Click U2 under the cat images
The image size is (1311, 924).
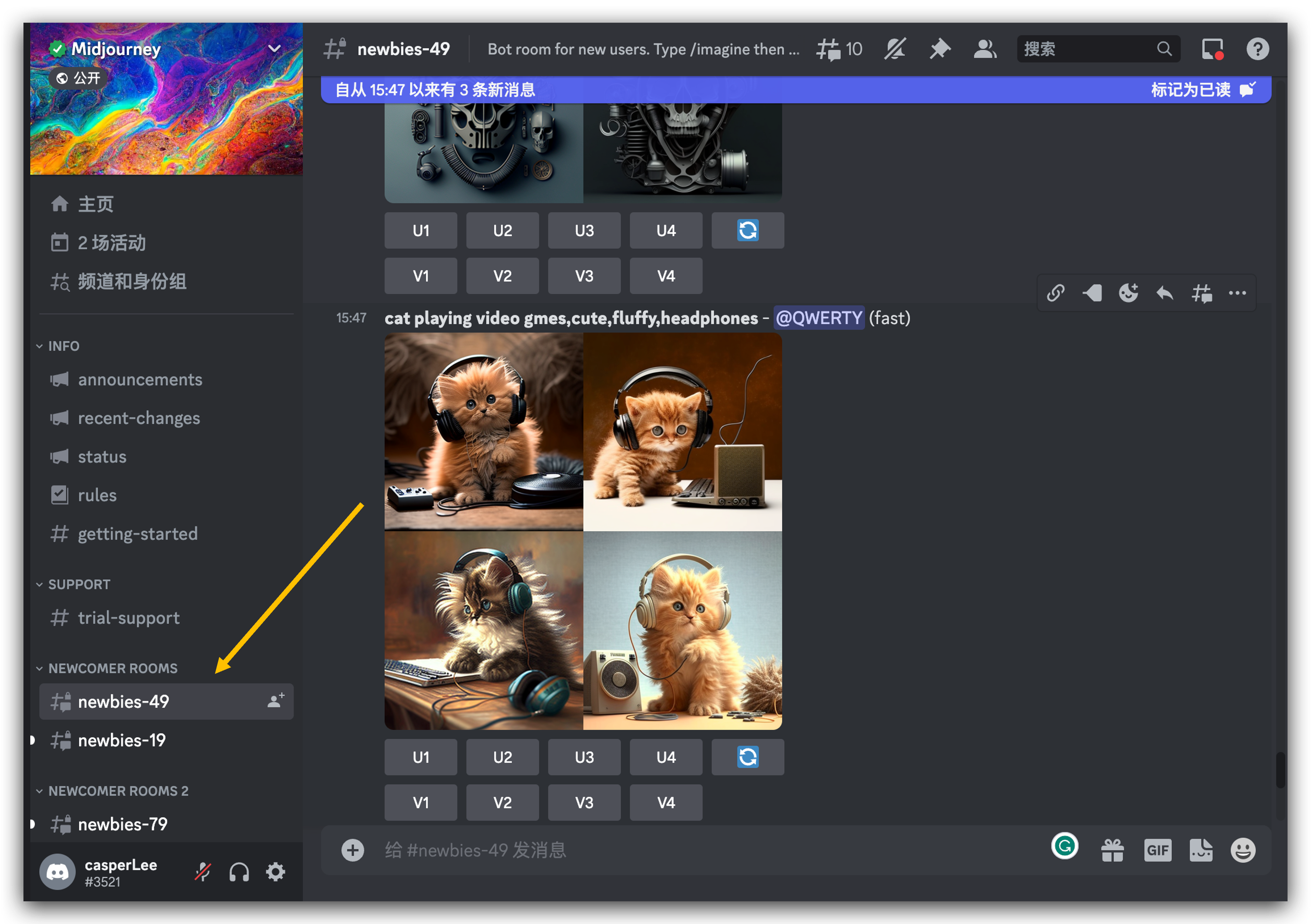502,757
